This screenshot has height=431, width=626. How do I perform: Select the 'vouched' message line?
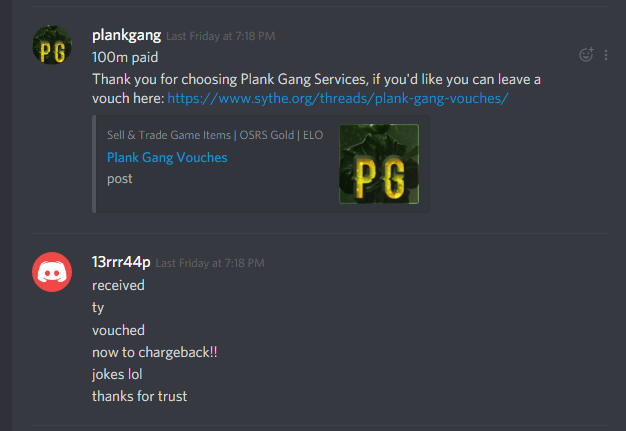[x=118, y=330]
